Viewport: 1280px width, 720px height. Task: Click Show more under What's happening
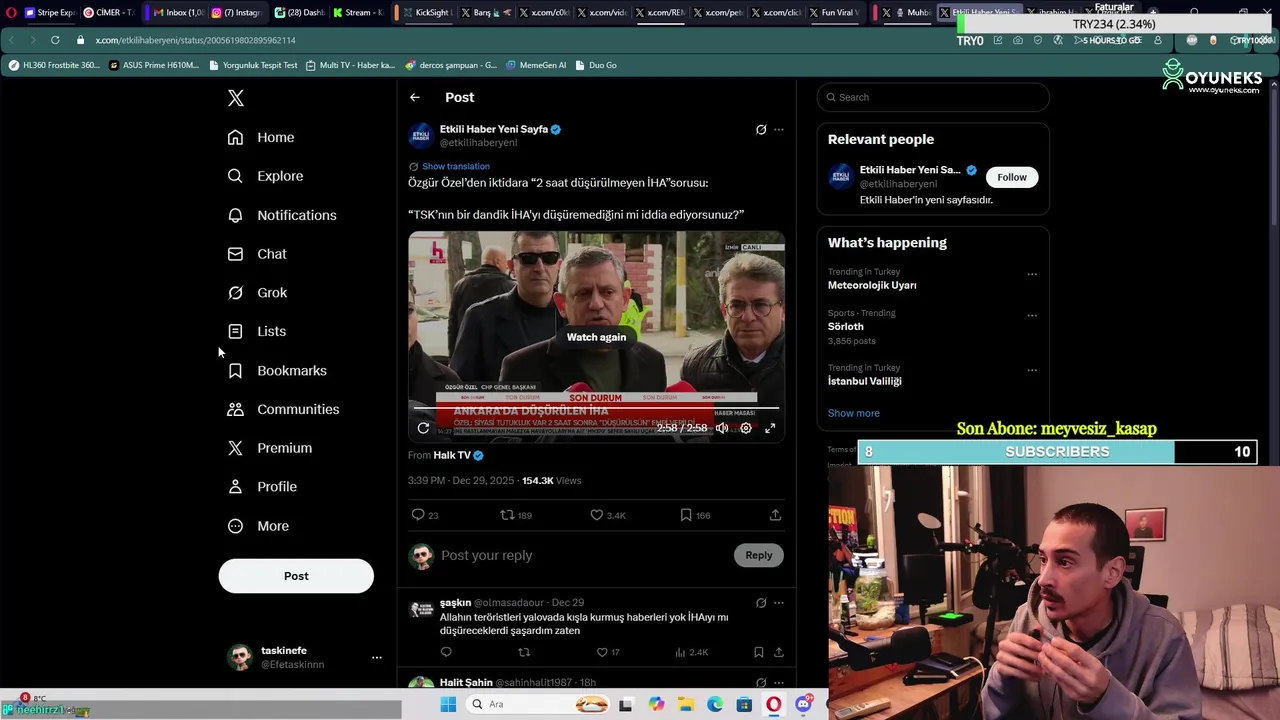point(854,413)
